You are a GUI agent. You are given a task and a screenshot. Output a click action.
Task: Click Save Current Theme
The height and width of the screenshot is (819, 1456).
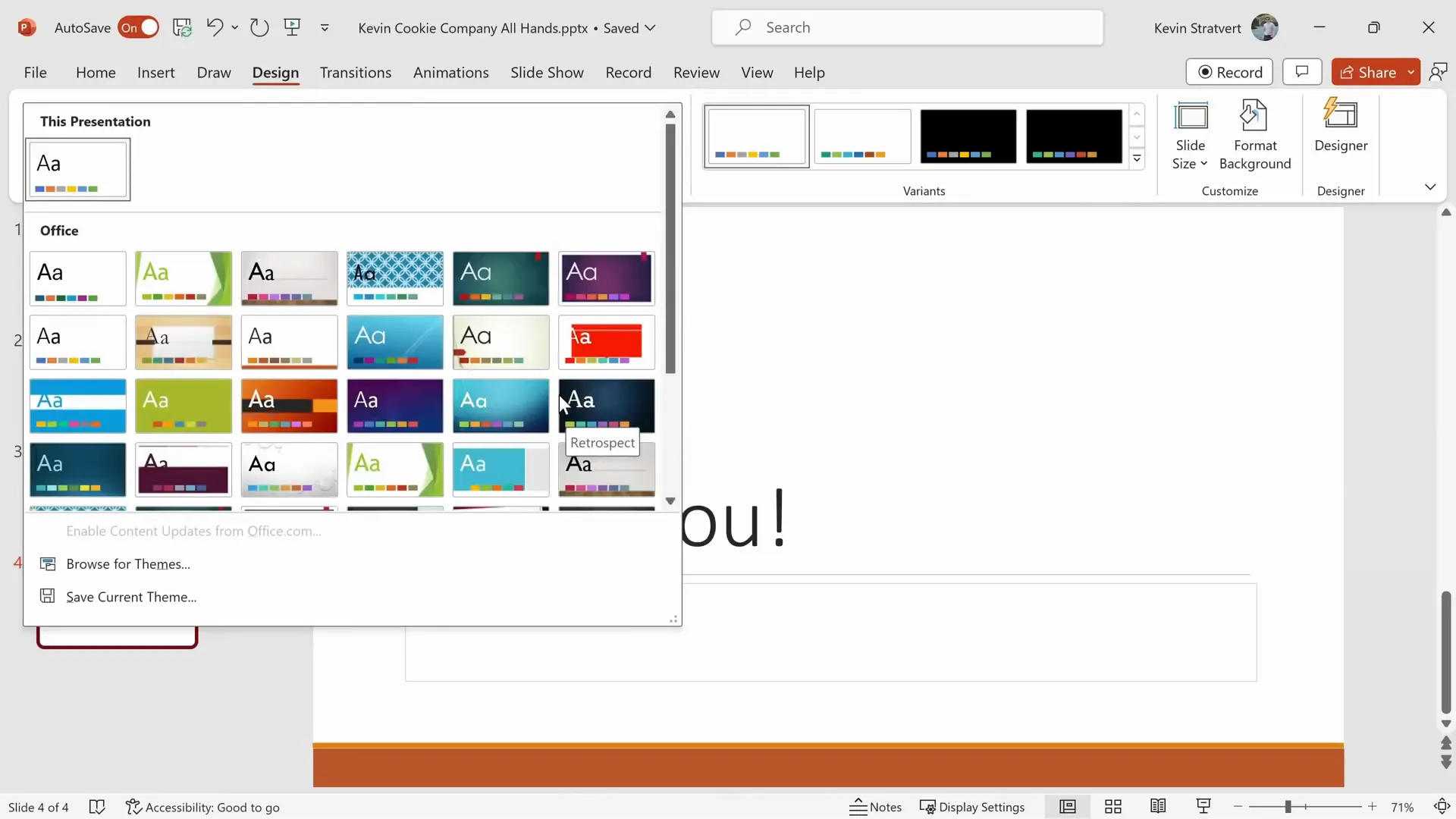click(131, 597)
